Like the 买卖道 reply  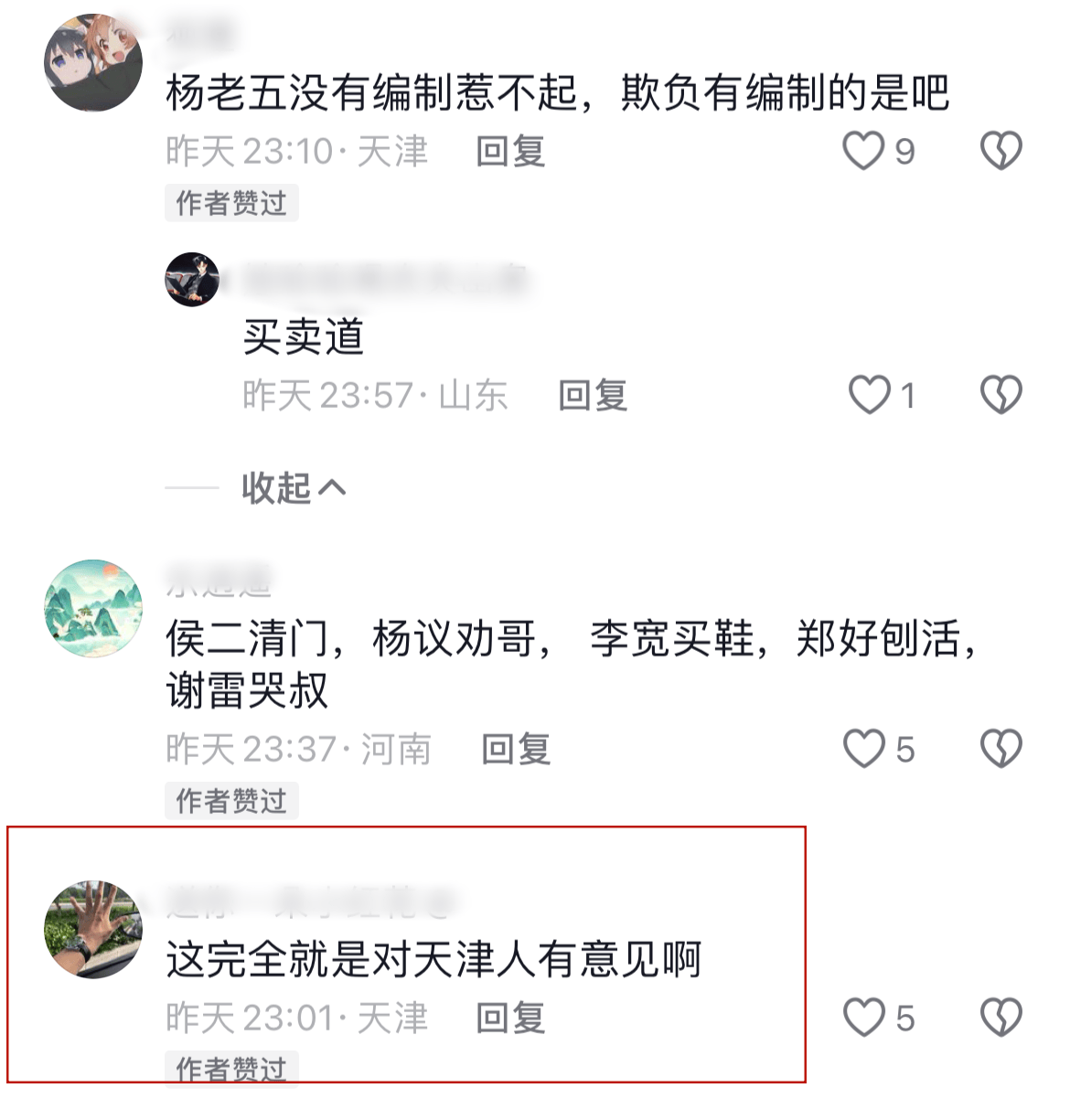pyautogui.click(x=870, y=395)
